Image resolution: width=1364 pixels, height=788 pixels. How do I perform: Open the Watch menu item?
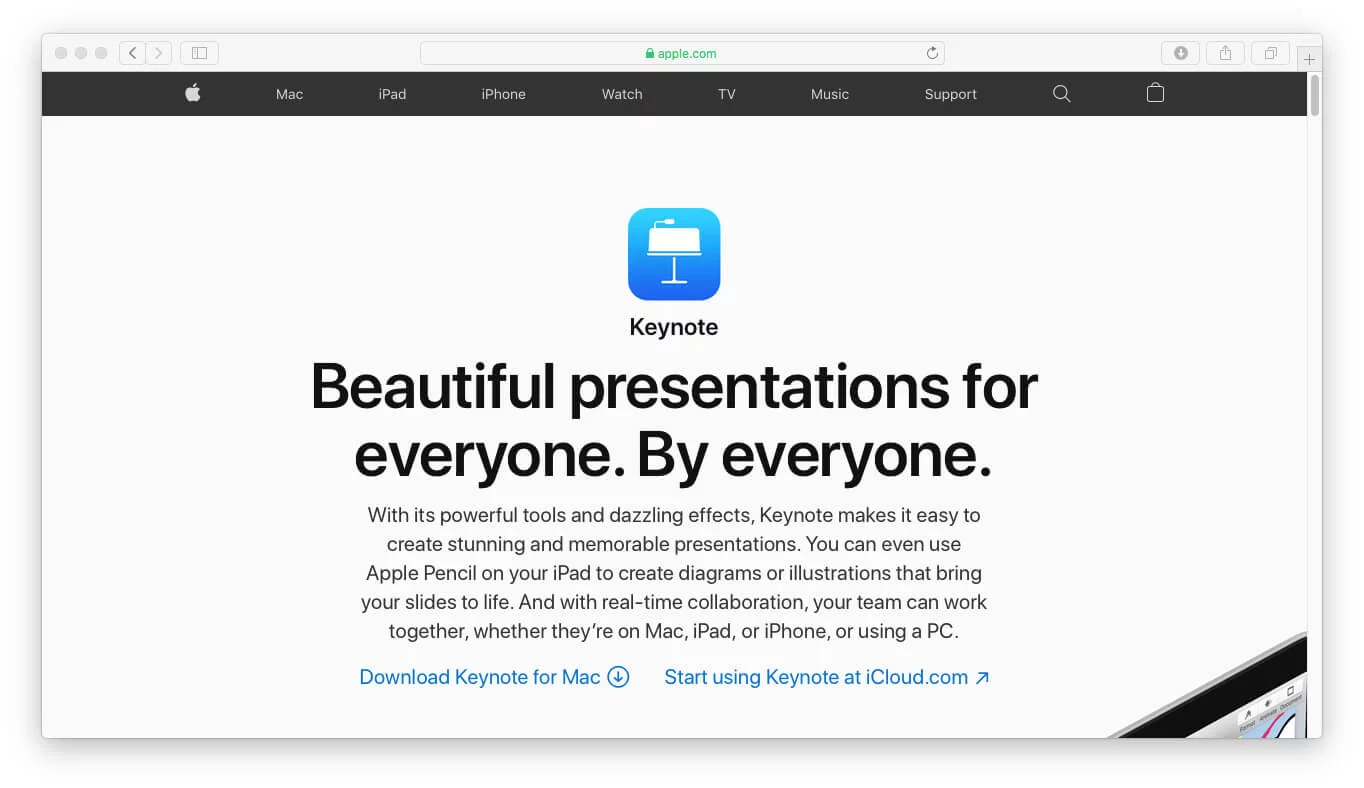(x=622, y=94)
